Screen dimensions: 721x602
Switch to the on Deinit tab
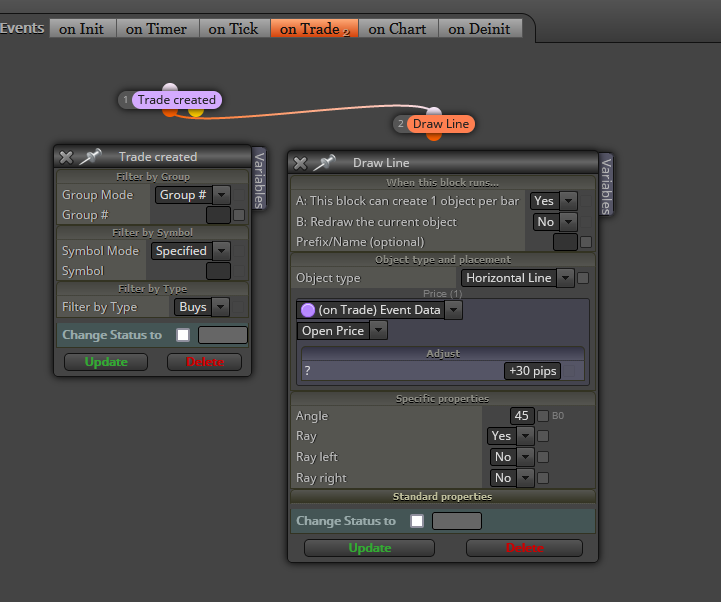480,29
